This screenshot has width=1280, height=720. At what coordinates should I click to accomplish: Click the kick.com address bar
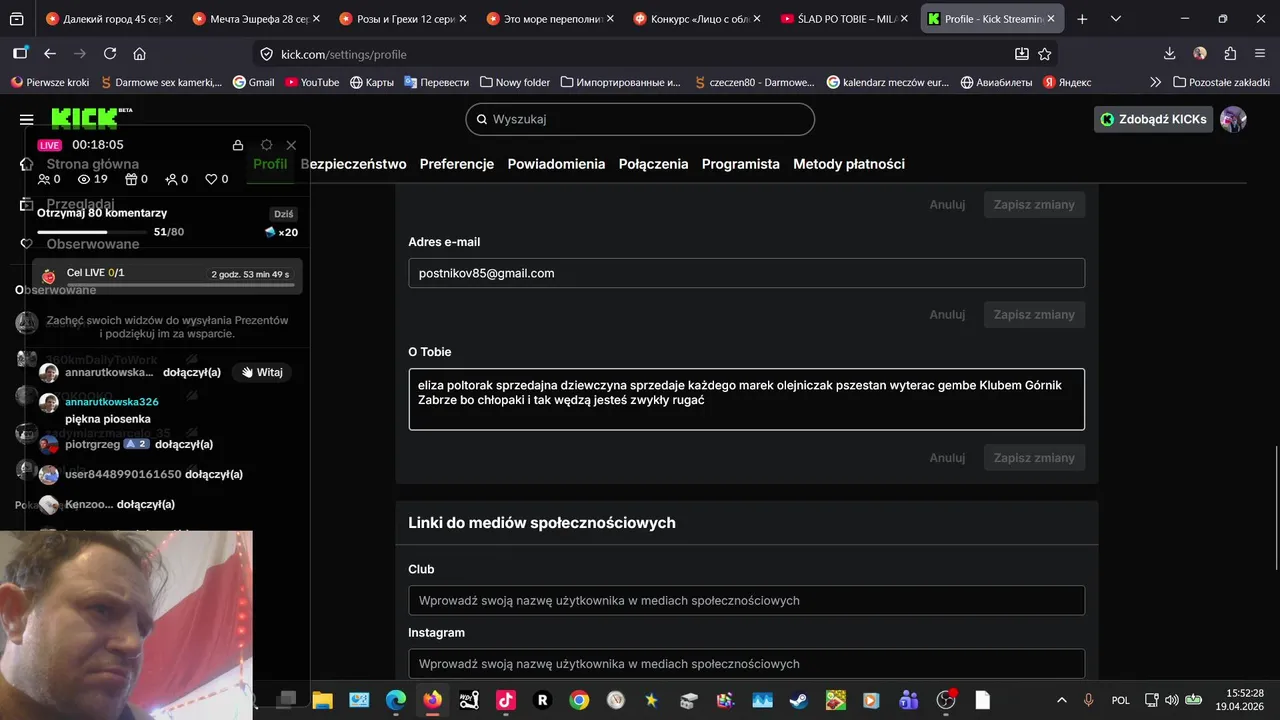click(x=640, y=54)
